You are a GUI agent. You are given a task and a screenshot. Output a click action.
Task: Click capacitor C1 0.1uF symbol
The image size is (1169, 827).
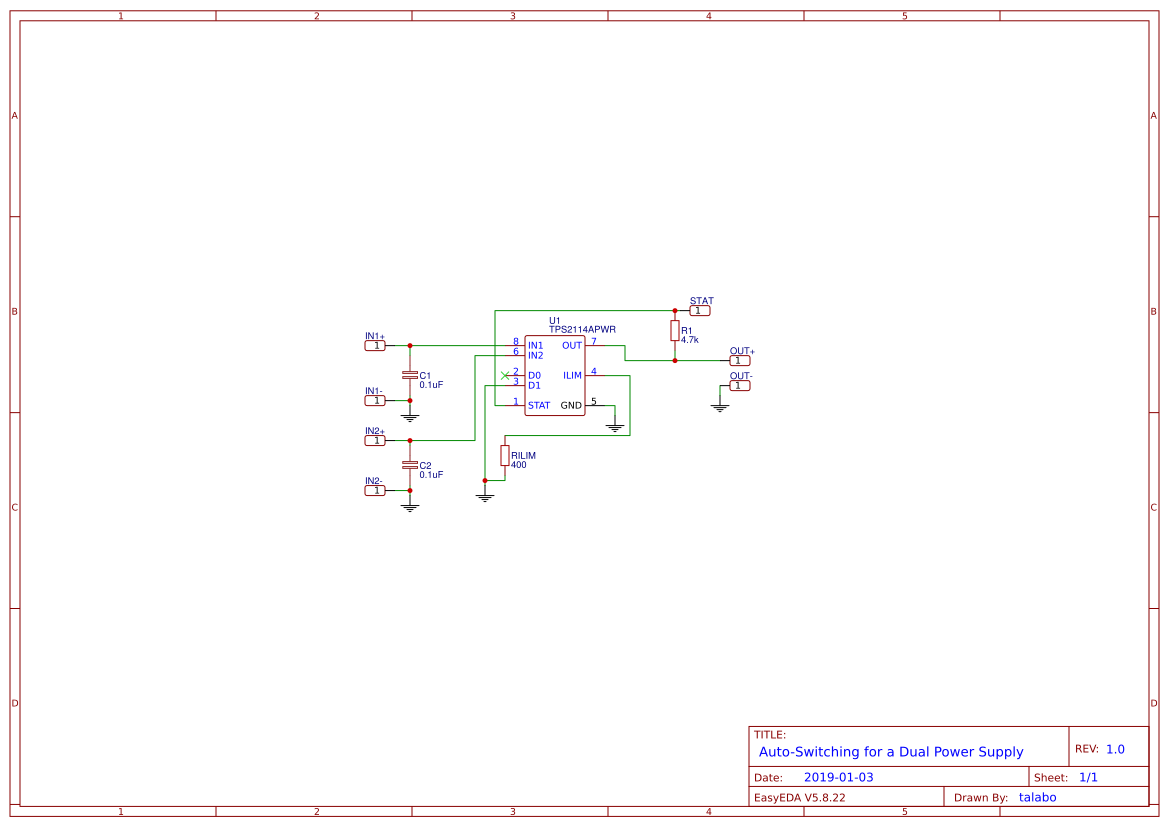(x=410, y=373)
